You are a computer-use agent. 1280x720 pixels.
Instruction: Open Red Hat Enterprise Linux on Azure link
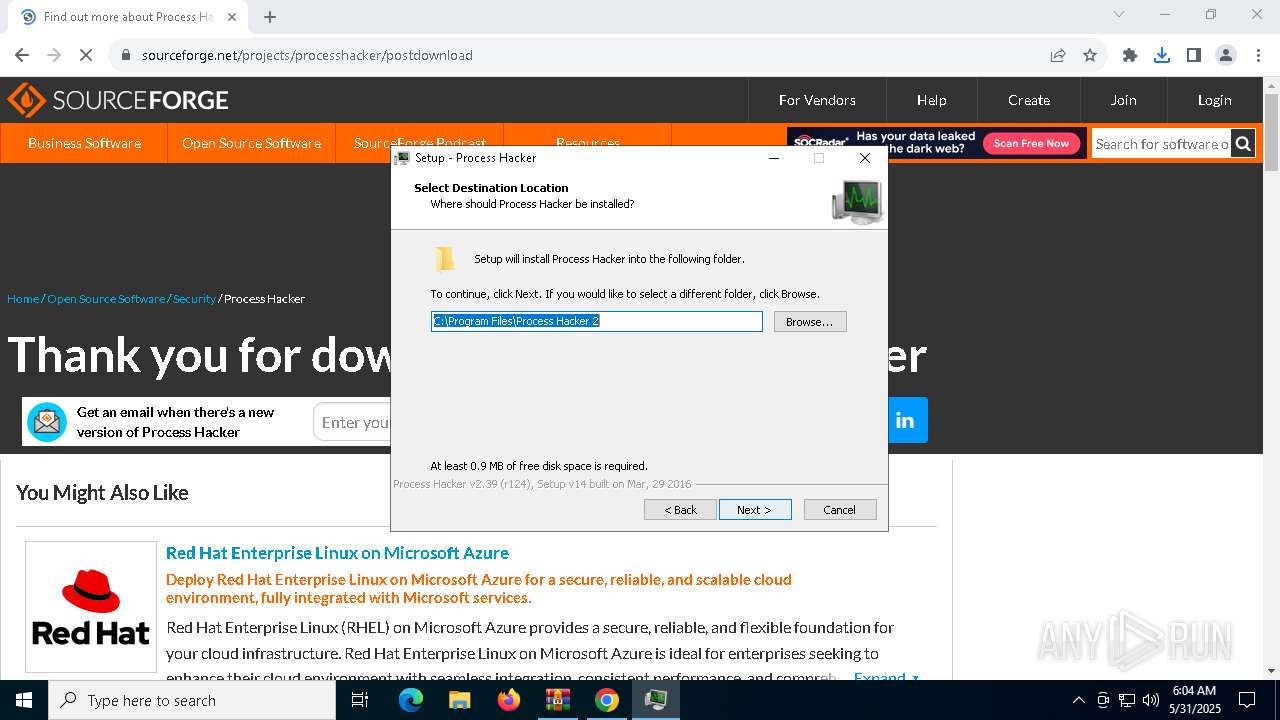(337, 553)
